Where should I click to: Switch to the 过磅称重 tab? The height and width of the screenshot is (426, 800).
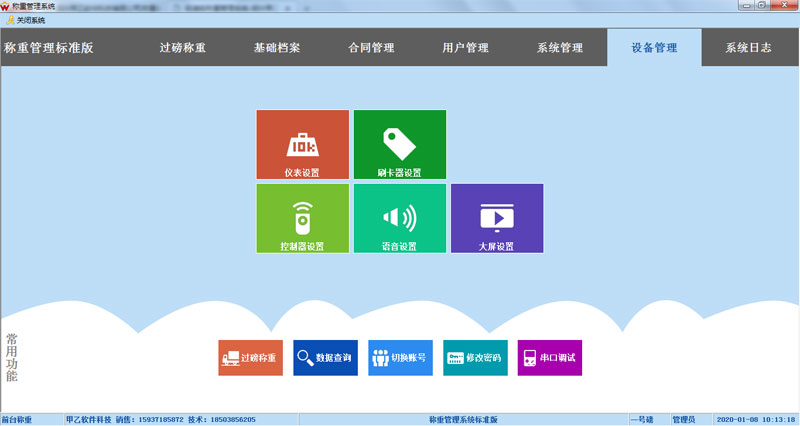coord(182,48)
